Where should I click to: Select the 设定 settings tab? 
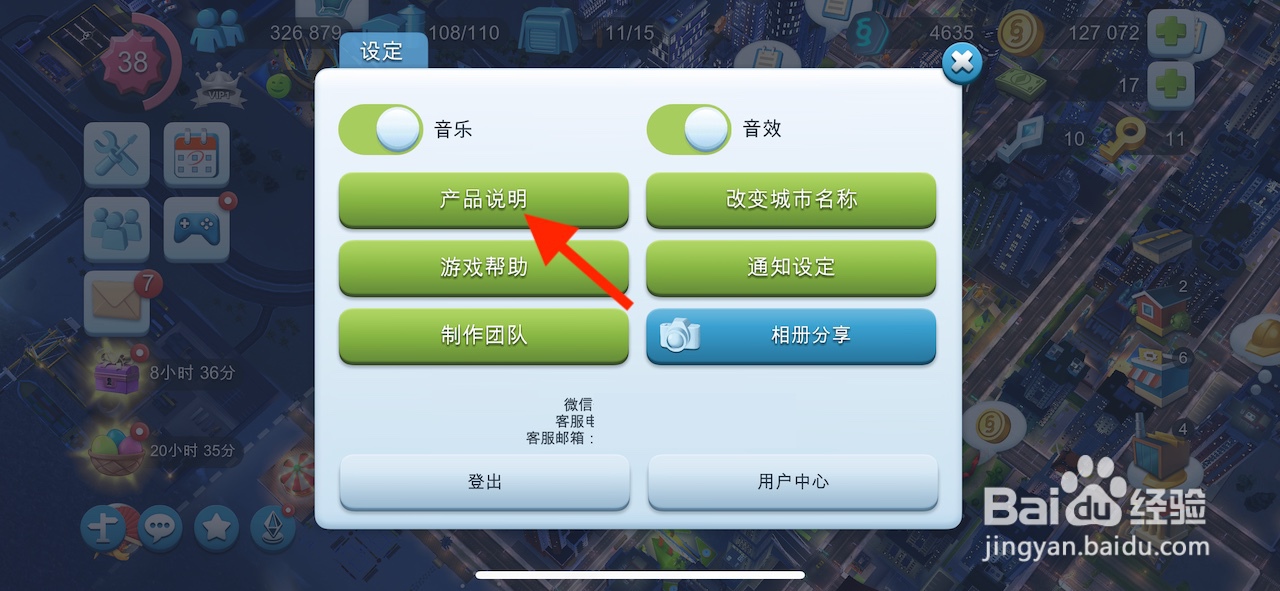click(x=383, y=51)
